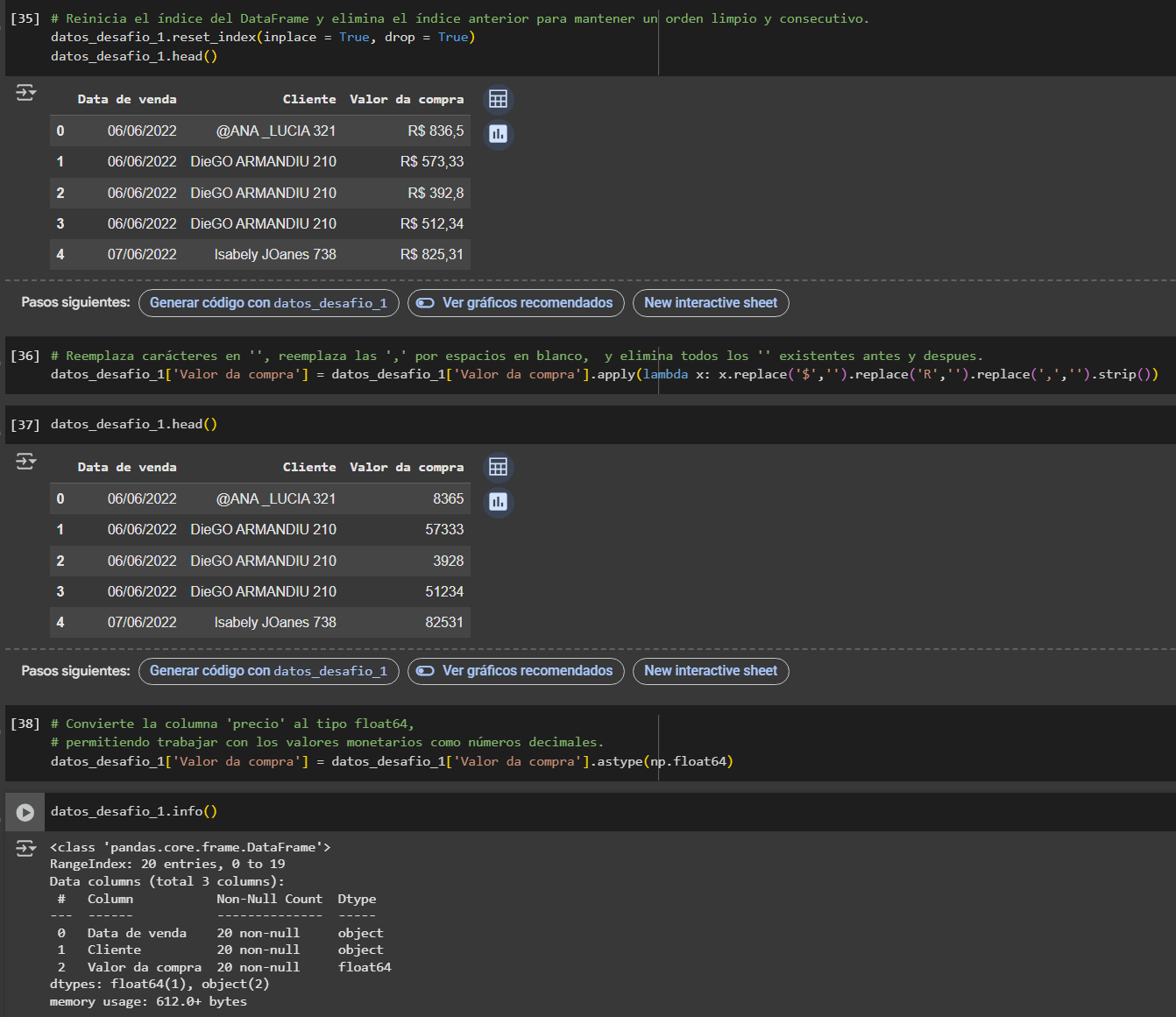
Task: Select cell 'R$ 392,8'
Action: 436,194
